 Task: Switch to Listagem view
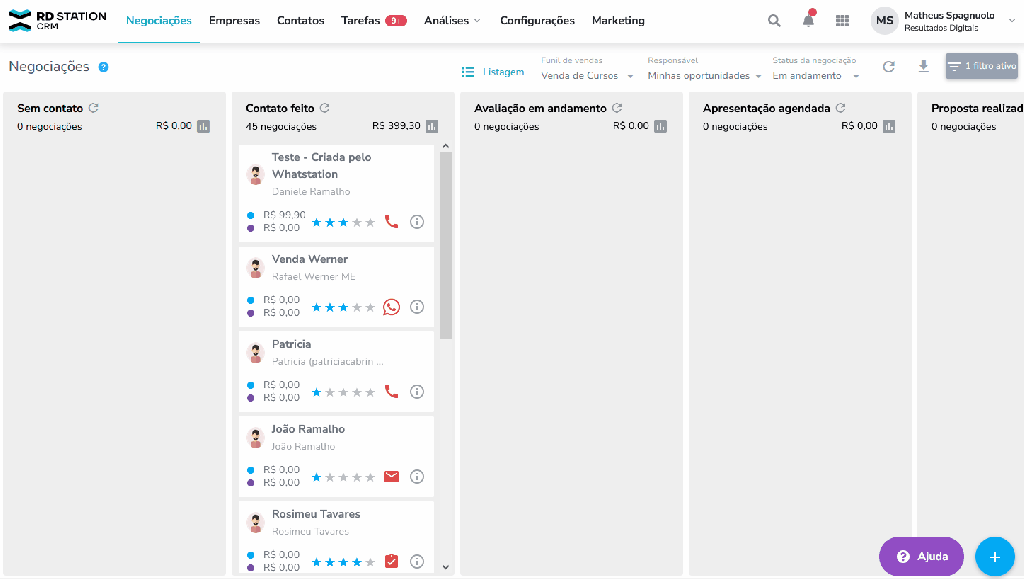(x=493, y=72)
